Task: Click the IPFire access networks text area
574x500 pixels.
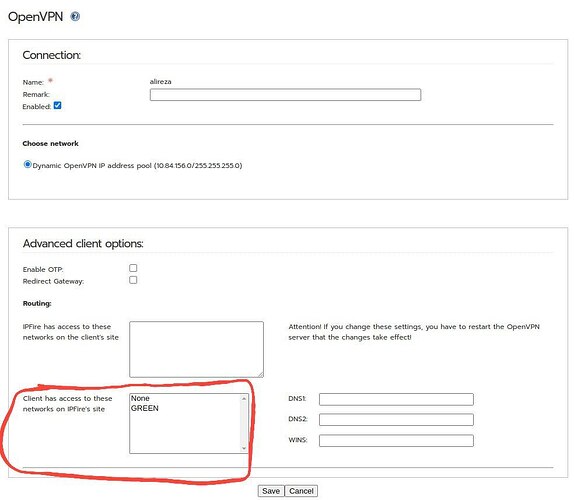Action: (x=196, y=349)
